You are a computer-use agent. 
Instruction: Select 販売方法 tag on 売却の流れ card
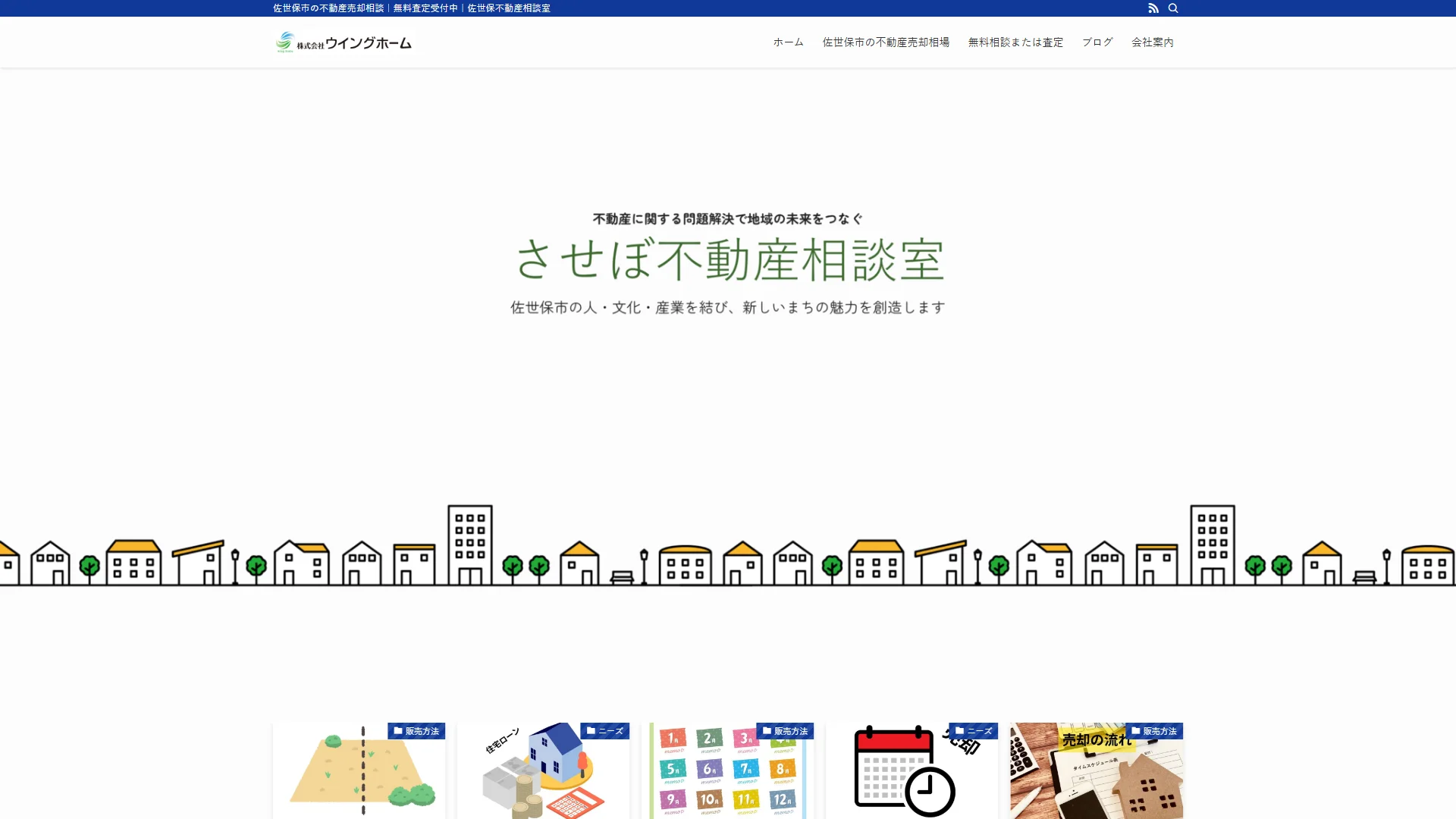click(1154, 731)
